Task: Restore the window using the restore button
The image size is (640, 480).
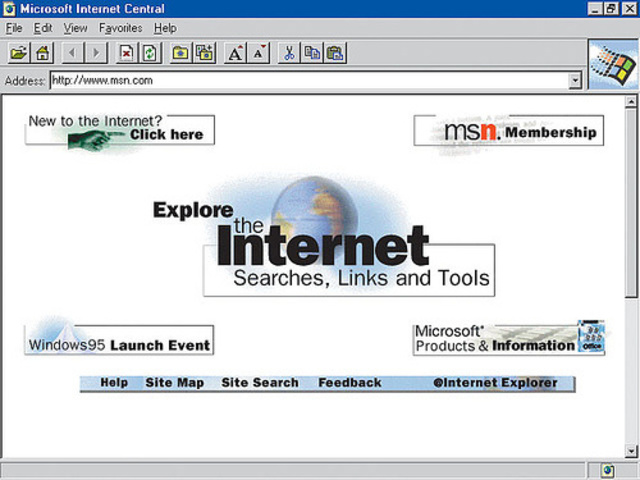Action: [611, 9]
